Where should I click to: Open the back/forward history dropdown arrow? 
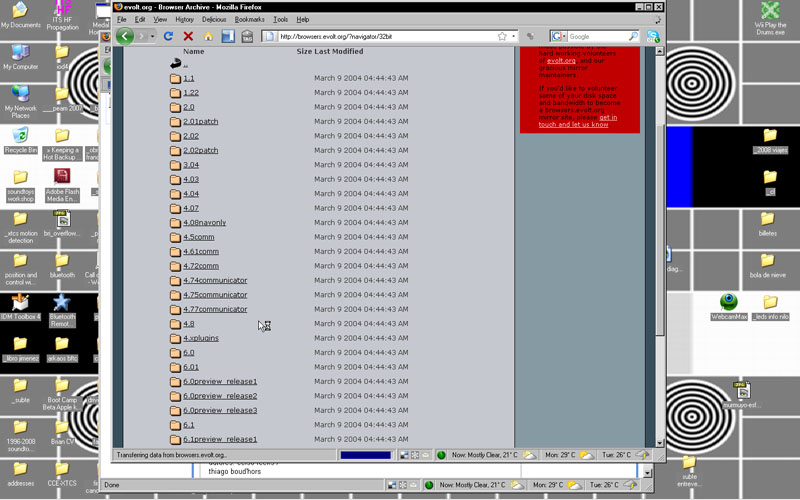click(x=152, y=36)
